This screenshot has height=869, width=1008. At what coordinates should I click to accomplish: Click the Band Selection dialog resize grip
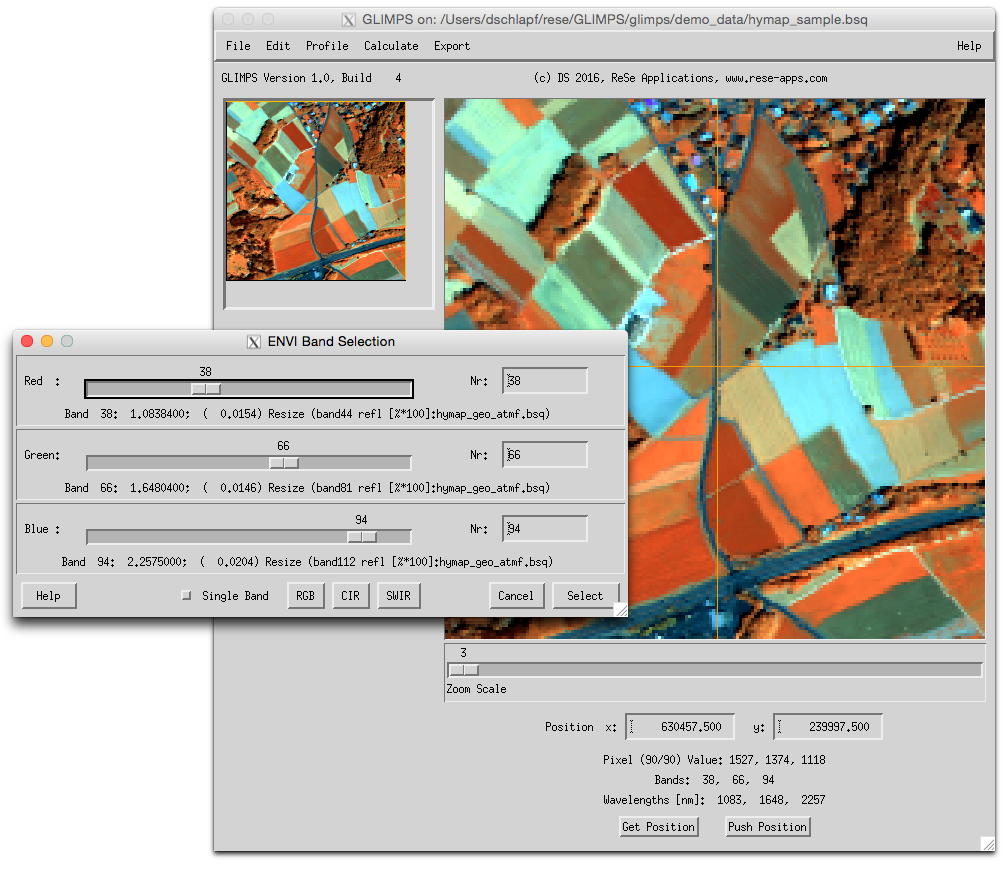pyautogui.click(x=620, y=609)
